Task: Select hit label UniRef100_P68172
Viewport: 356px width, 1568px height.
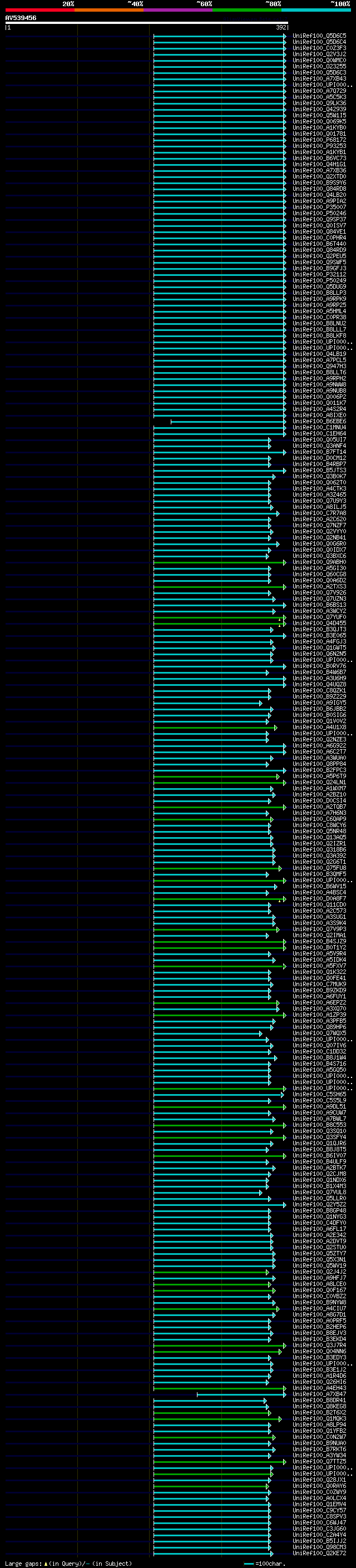Action: click(319, 140)
